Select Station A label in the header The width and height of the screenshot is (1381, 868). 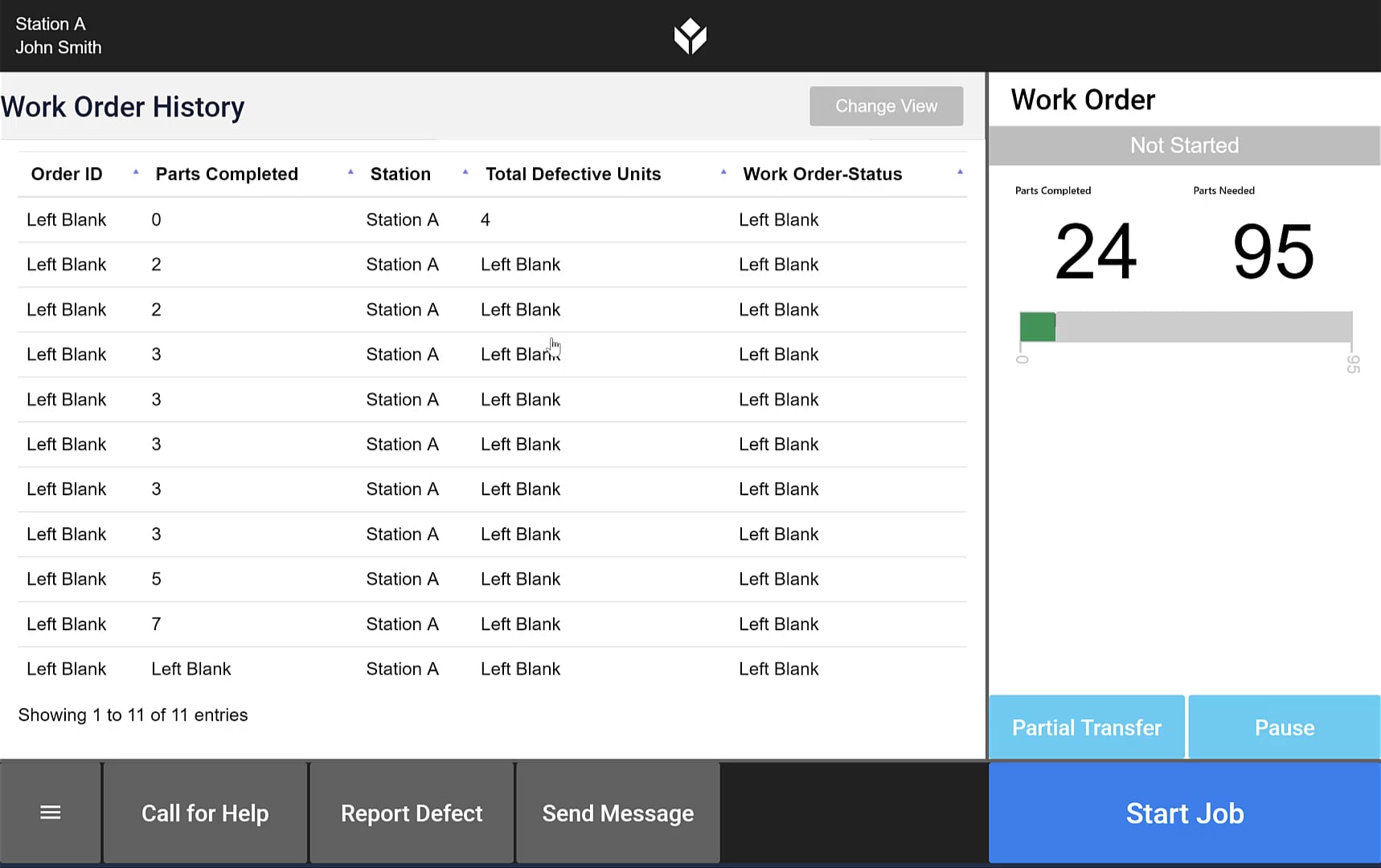click(x=50, y=23)
